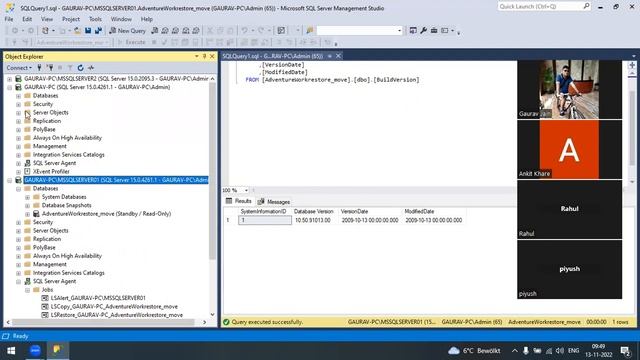Close the Object Explorer panel
This screenshot has width=640, height=360.
(x=212, y=56)
